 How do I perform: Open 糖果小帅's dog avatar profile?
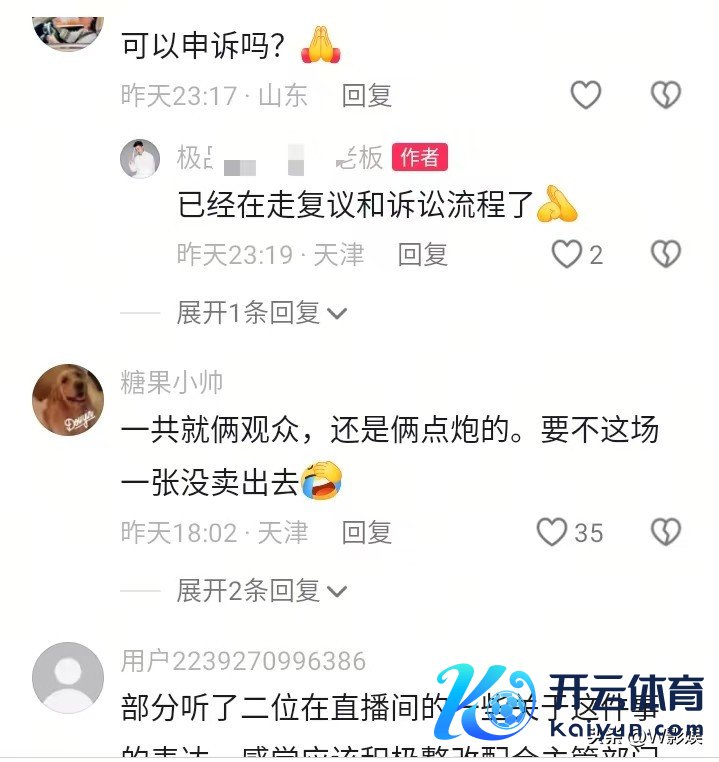pyautogui.click(x=68, y=399)
